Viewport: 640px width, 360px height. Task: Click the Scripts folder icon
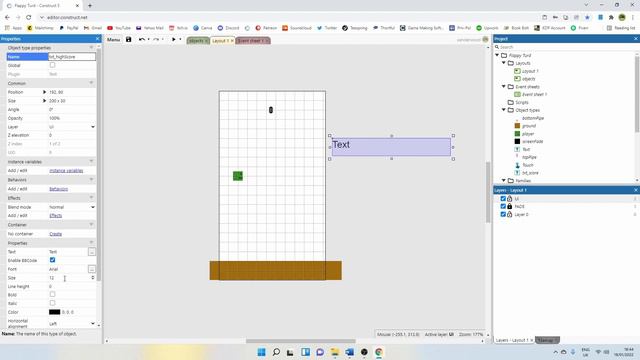click(511, 102)
